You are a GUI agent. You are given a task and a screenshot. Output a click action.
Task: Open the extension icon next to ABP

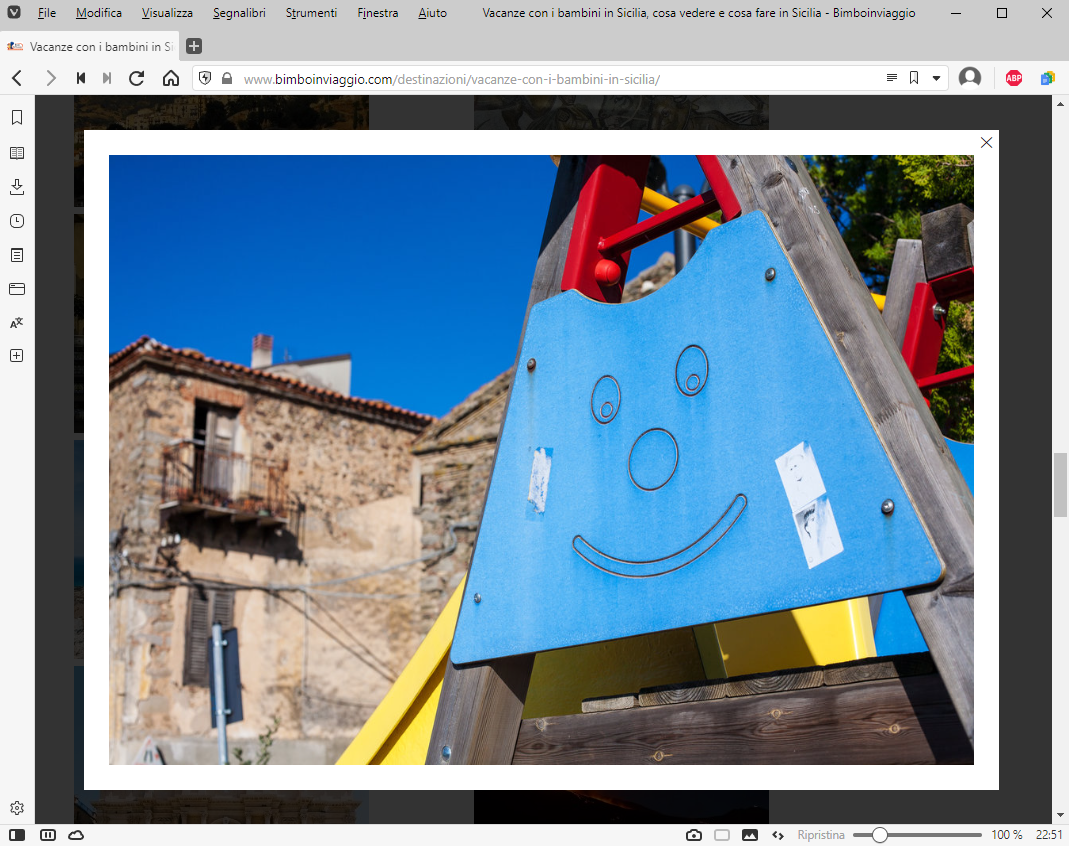click(1047, 78)
